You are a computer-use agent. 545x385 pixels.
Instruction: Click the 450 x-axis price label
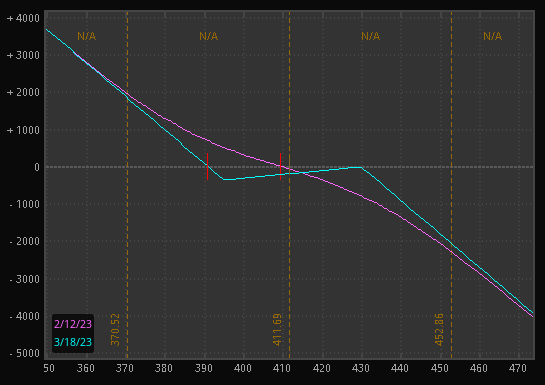pyautogui.click(x=440, y=368)
